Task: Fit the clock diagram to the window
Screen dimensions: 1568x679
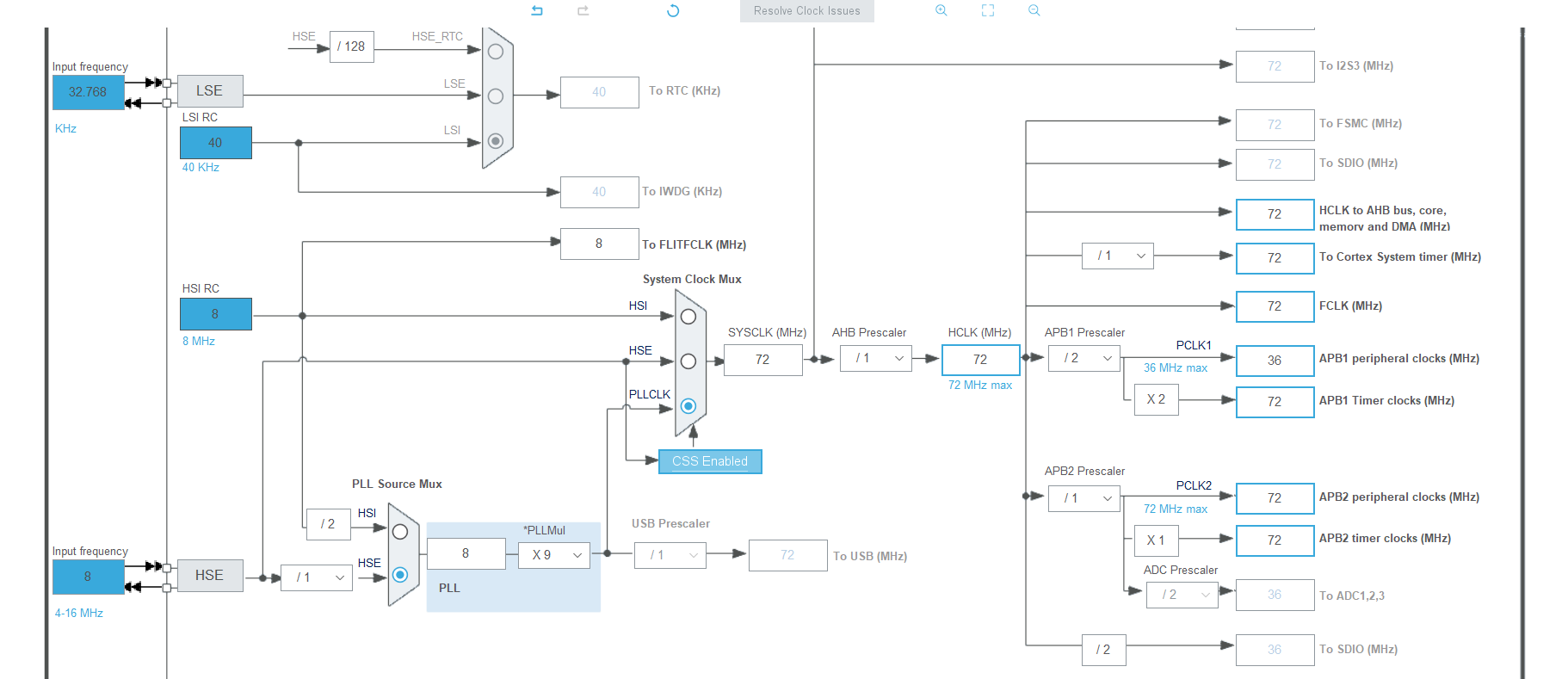Action: (988, 10)
